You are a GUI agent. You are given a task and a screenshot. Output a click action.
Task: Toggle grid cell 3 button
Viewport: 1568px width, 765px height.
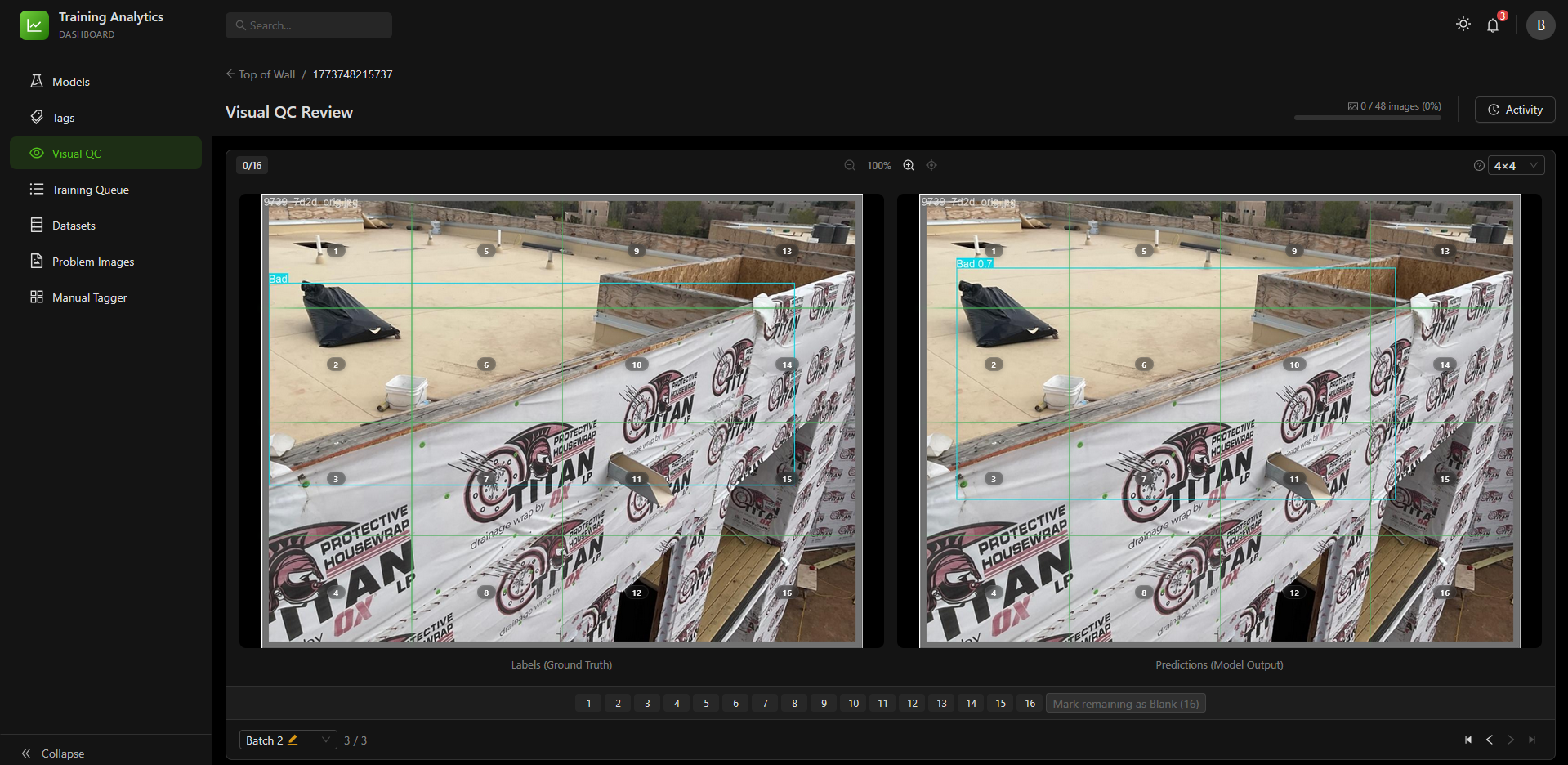pos(647,703)
